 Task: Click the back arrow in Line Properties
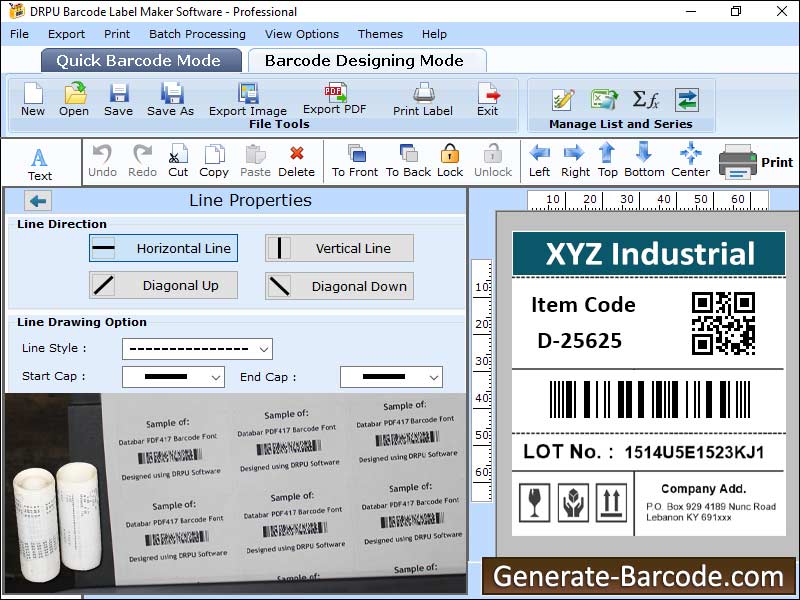pyautogui.click(x=37, y=200)
